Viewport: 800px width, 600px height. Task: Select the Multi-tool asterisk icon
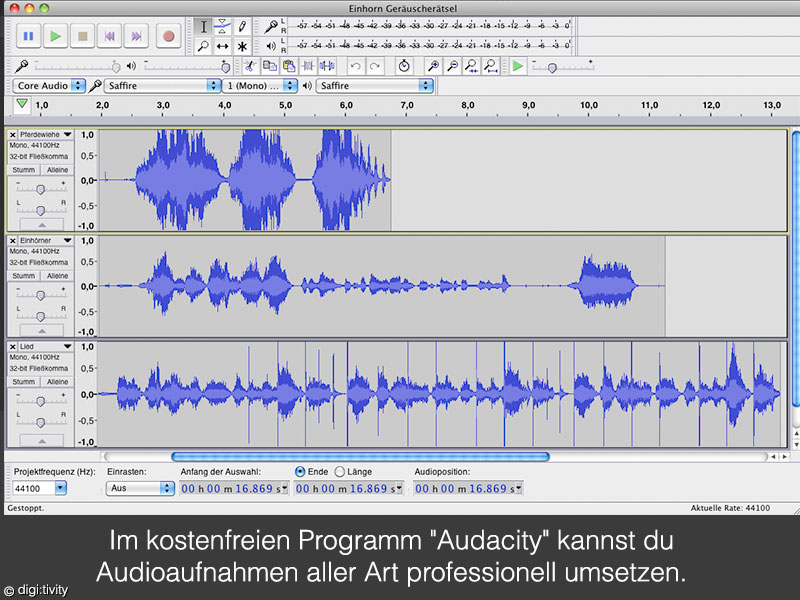[241, 46]
